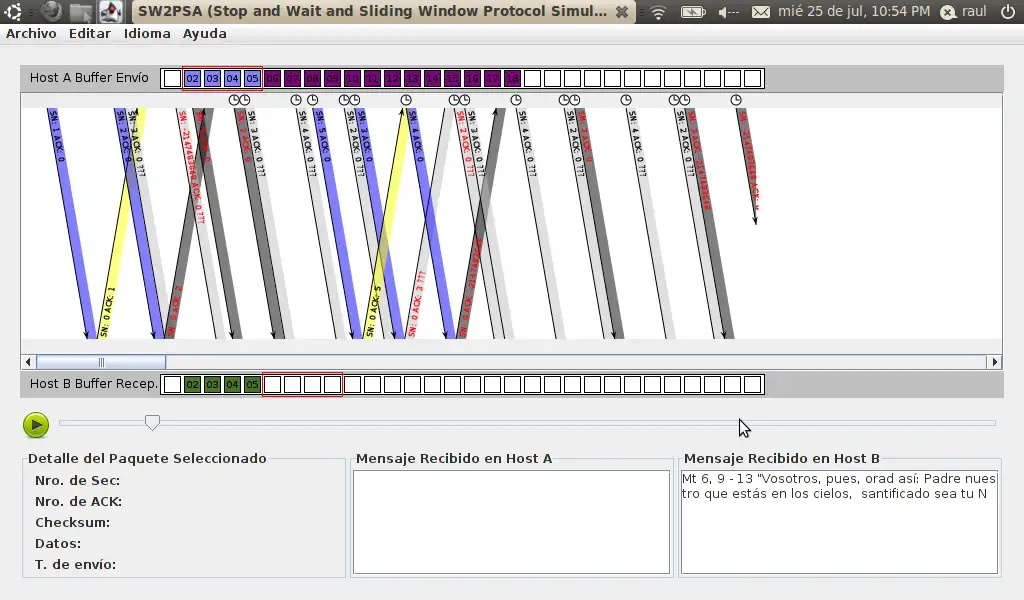Viewport: 1024px width, 600px height.
Task: Click the simulation speed slider thumb
Action: click(x=152, y=423)
